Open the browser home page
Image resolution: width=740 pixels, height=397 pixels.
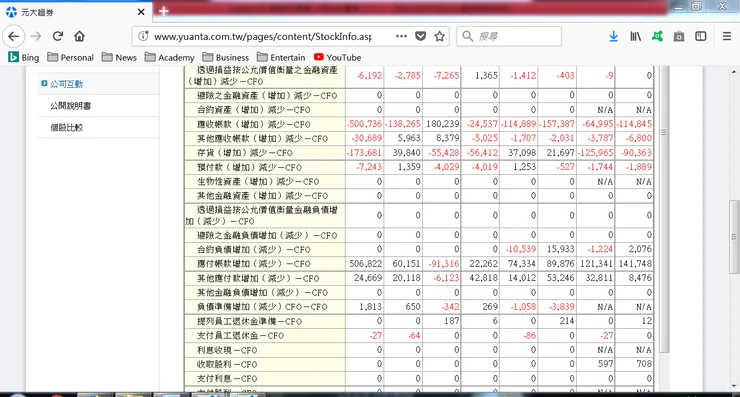pyautogui.click(x=79, y=36)
